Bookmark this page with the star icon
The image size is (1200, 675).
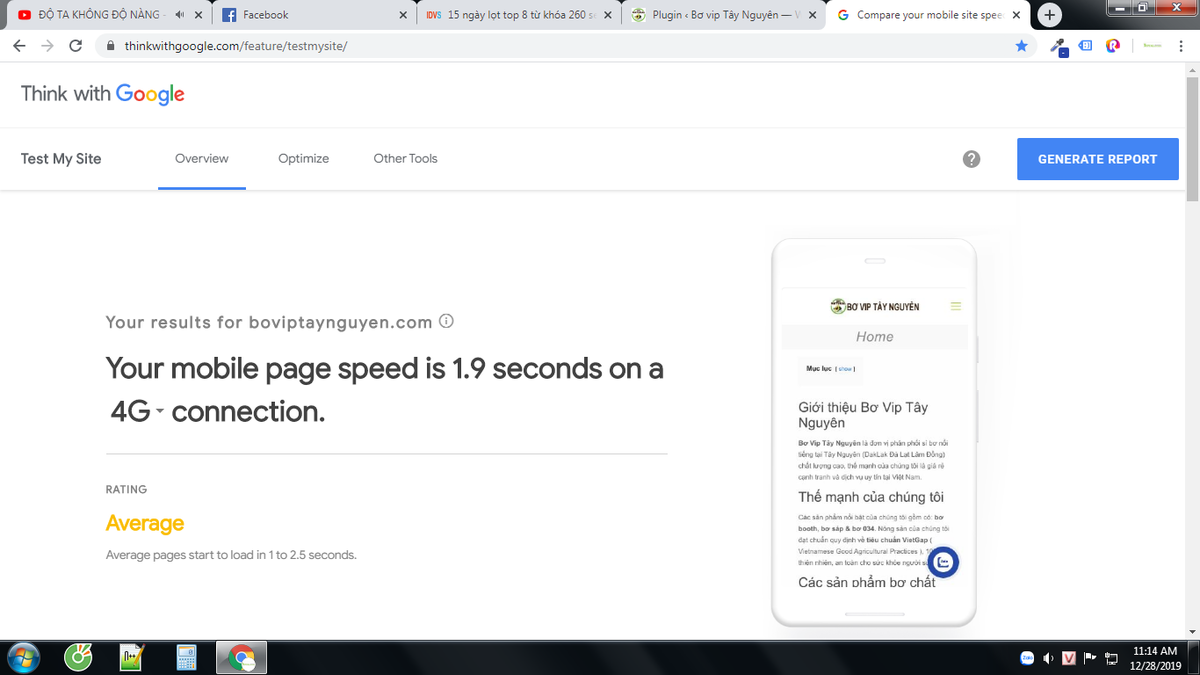coord(1021,46)
